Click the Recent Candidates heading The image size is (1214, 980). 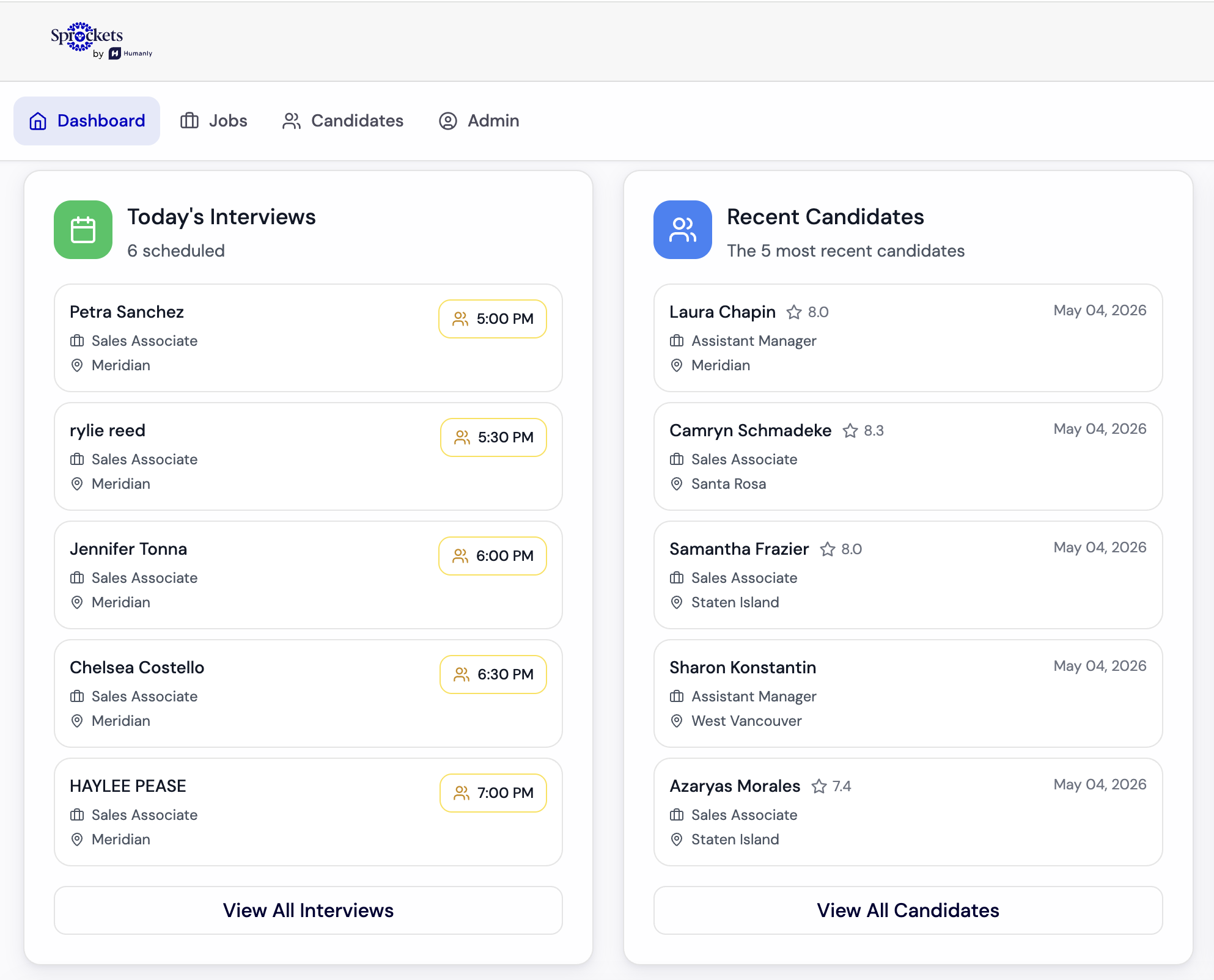825,217
